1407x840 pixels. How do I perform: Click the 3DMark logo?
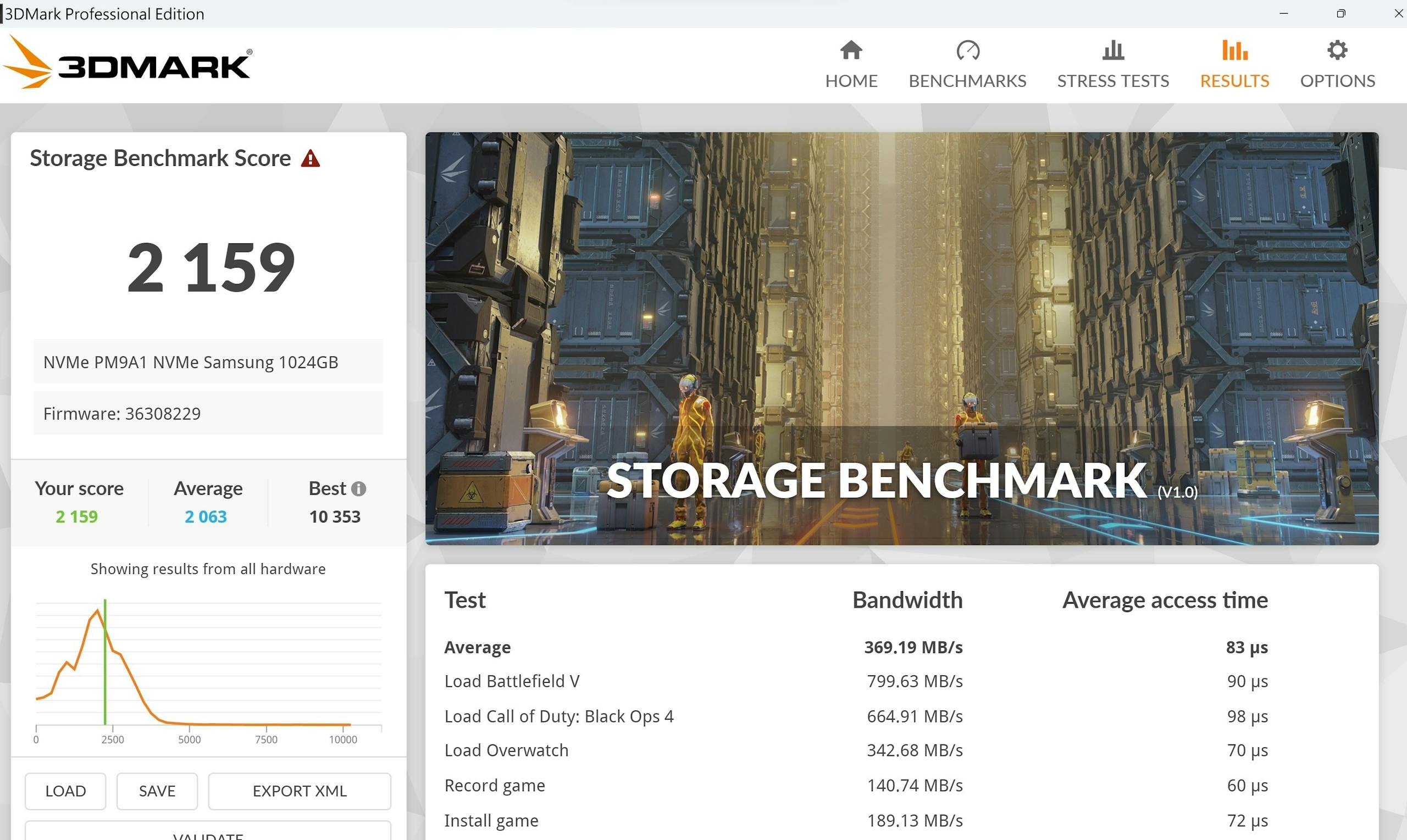[128, 63]
